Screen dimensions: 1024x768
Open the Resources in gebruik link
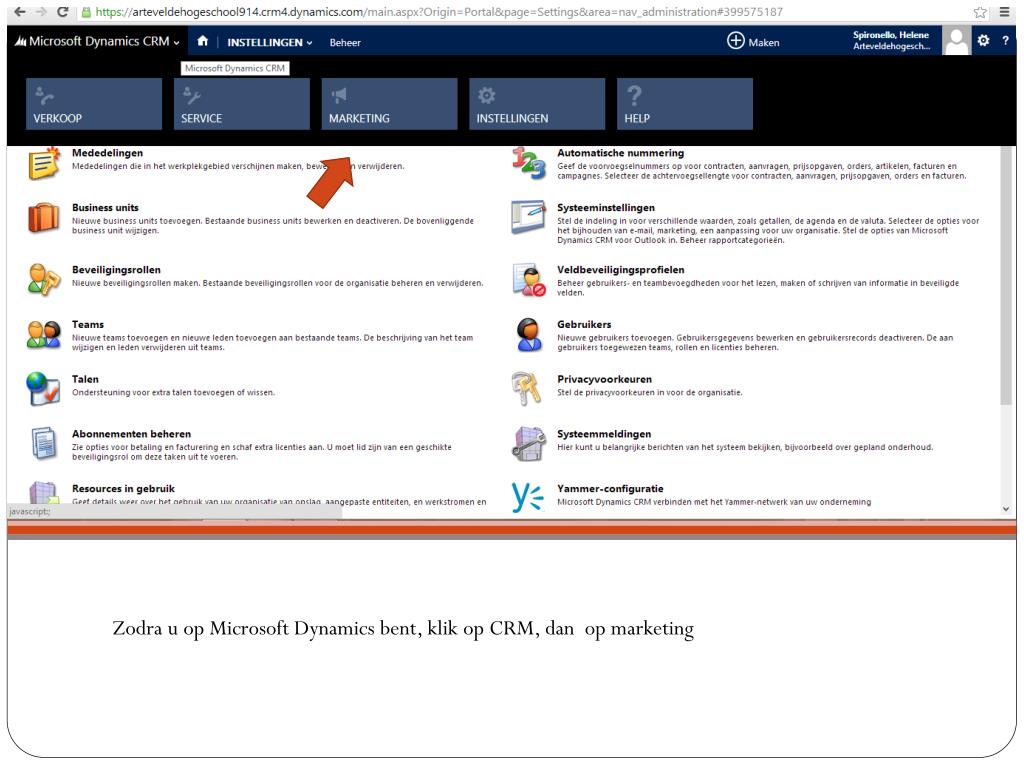123,488
